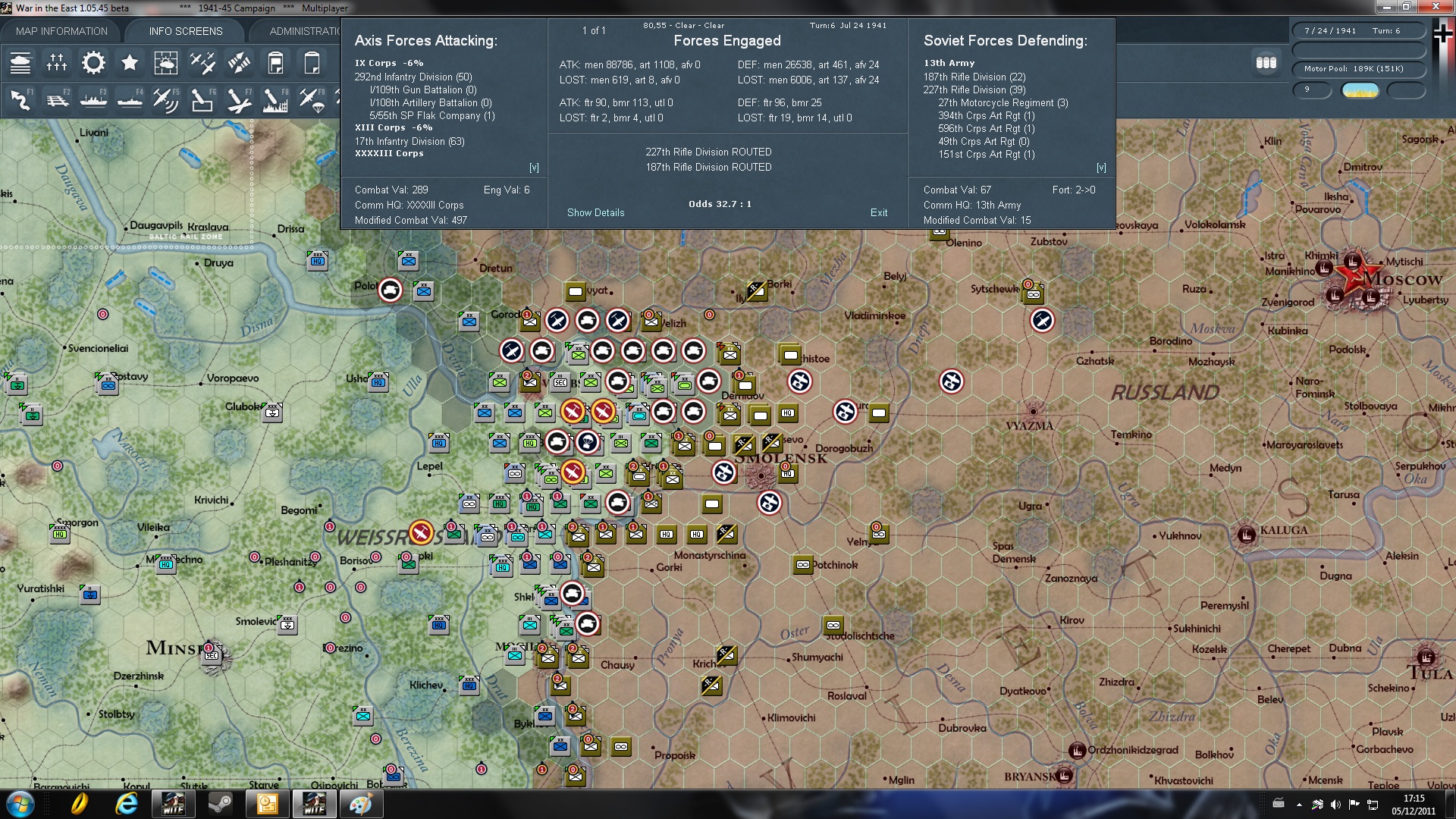
Task: Click the Vyazma city label on map
Action: coord(1030,426)
